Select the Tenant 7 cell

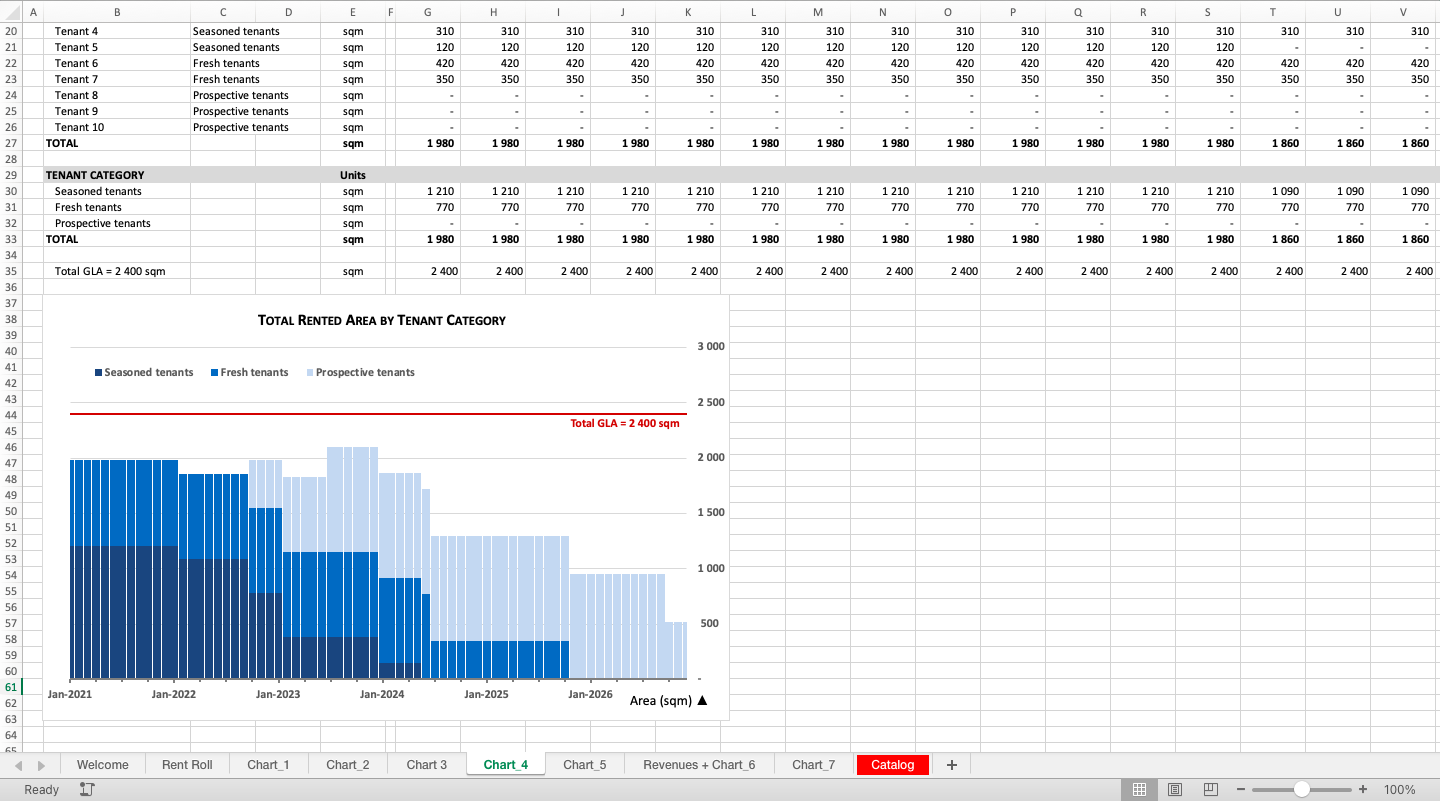117,79
